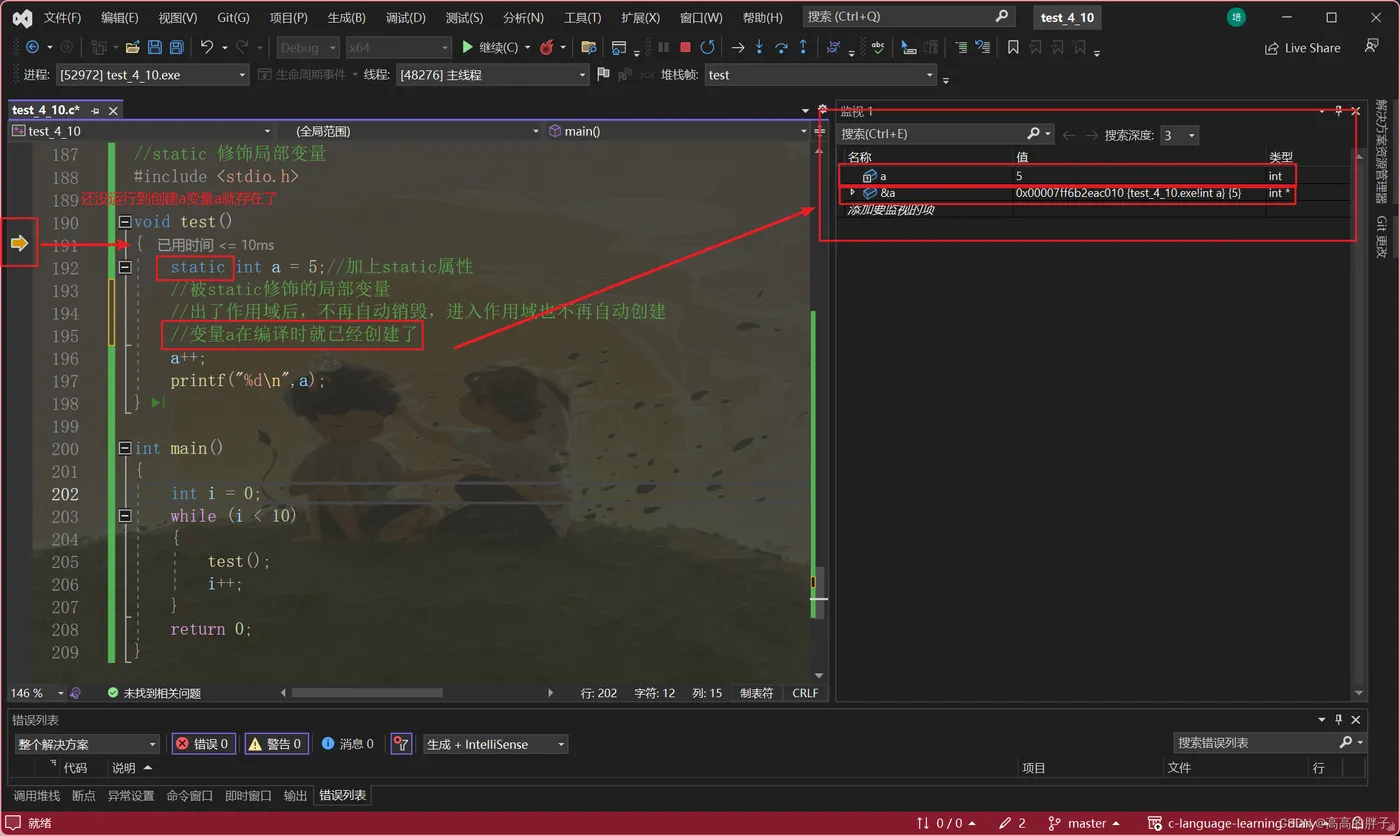Click the error list search box

[x=1269, y=742]
